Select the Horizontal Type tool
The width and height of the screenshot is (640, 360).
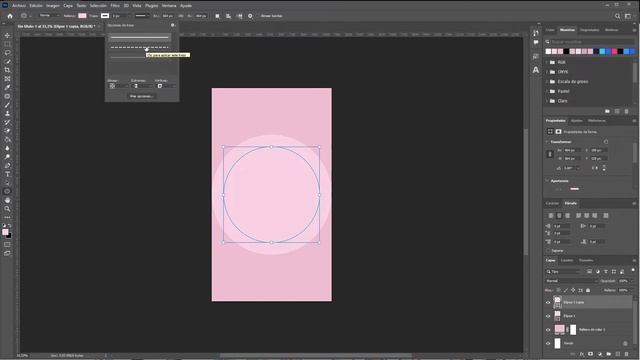click(7, 174)
